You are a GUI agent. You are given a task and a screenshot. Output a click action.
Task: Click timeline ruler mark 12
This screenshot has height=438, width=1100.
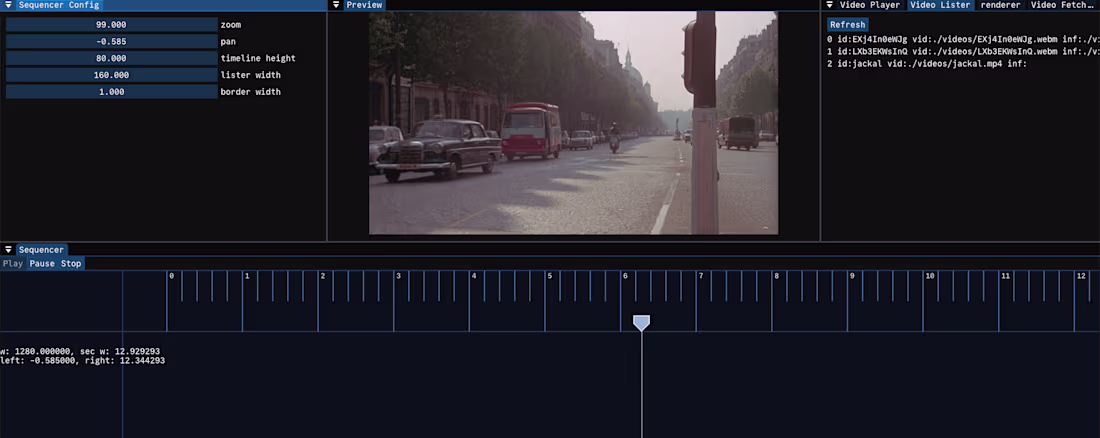click(x=1081, y=276)
